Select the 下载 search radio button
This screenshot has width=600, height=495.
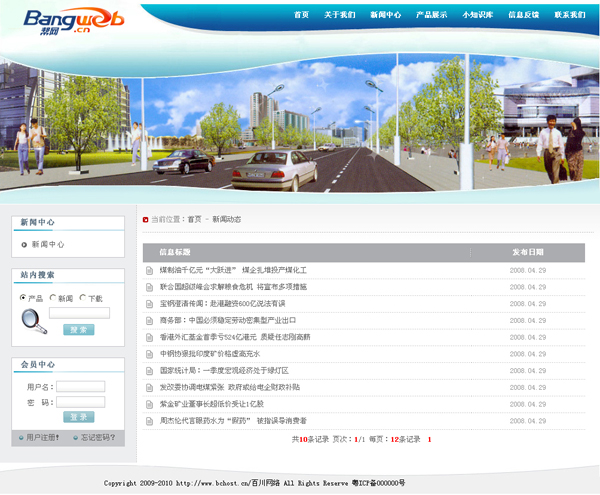tap(83, 298)
